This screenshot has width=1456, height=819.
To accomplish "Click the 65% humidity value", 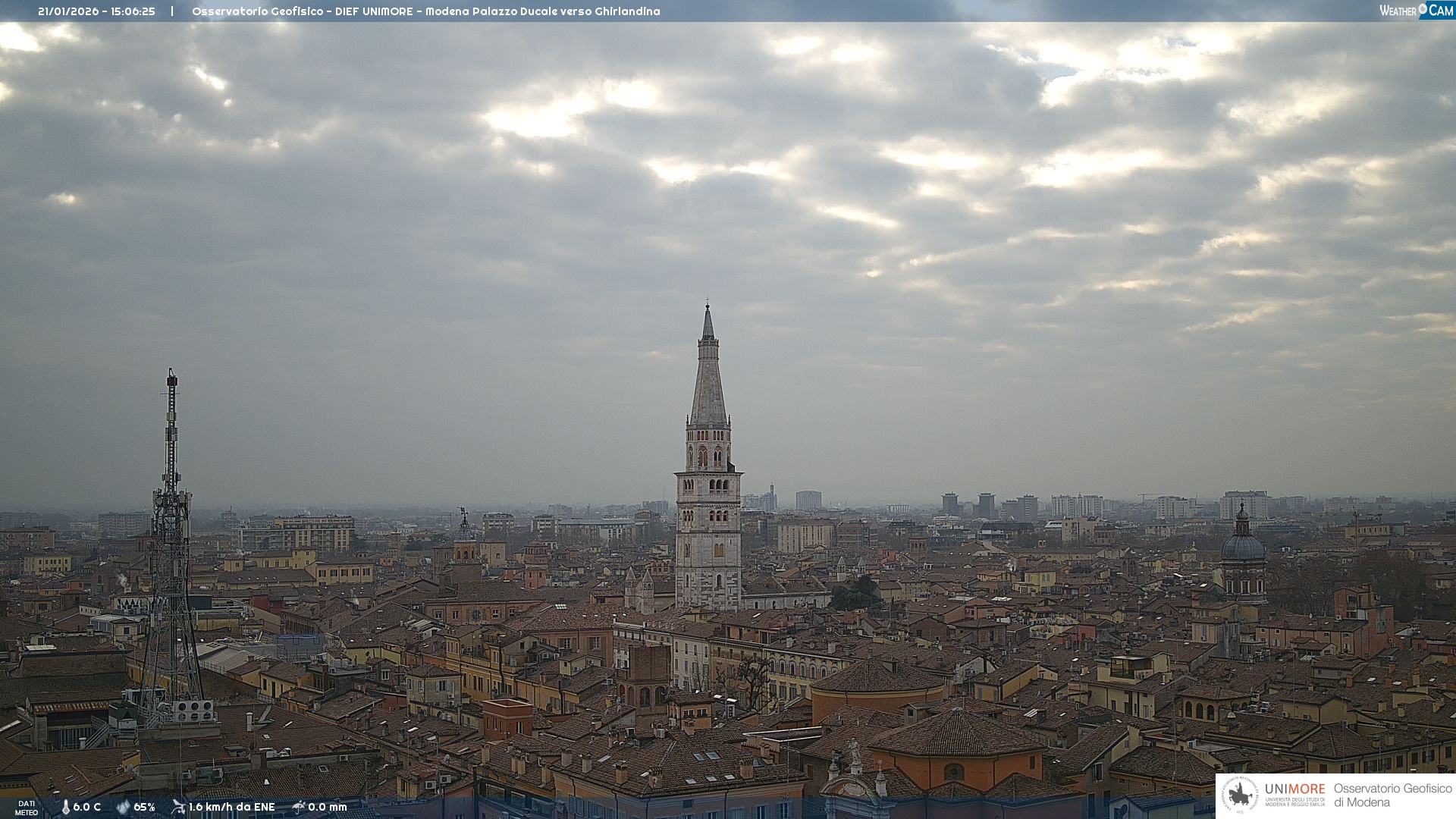I will tap(144, 807).
